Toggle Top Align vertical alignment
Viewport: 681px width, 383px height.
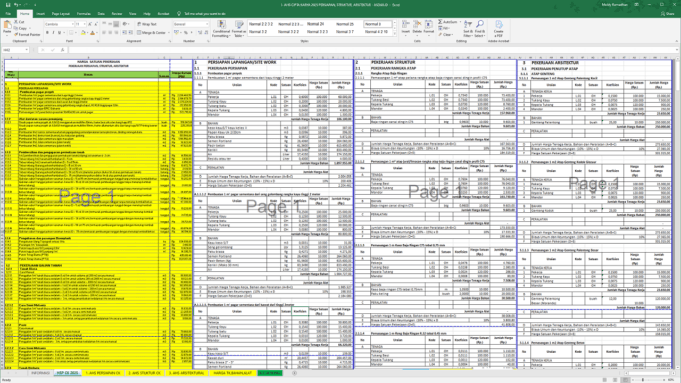pyautogui.click(x=104, y=24)
